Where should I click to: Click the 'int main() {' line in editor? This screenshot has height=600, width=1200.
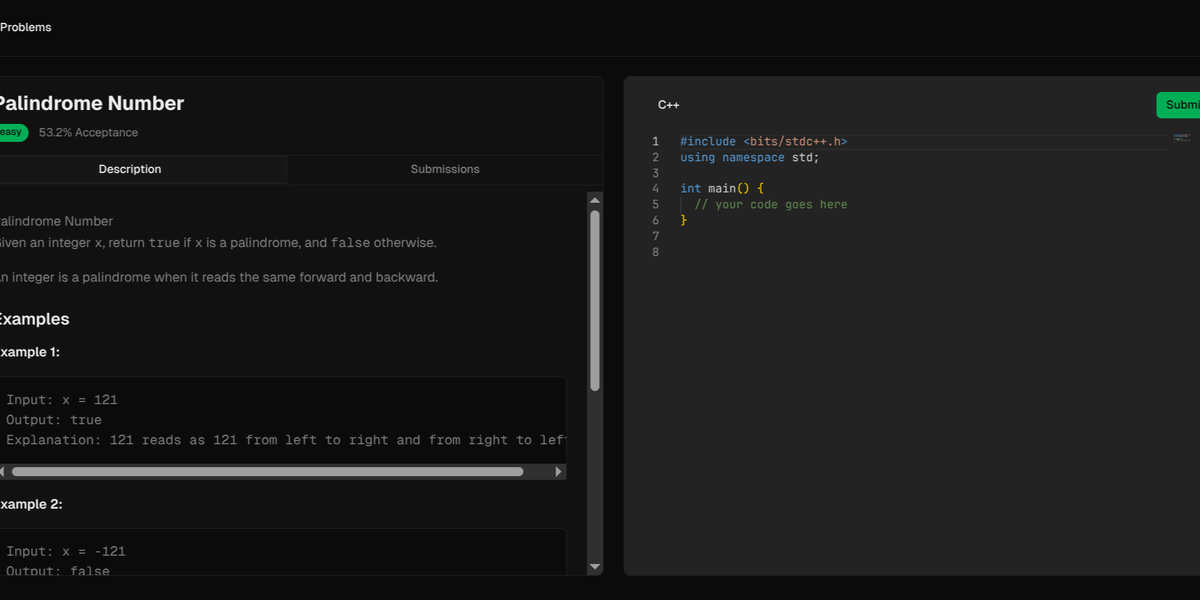(721, 189)
